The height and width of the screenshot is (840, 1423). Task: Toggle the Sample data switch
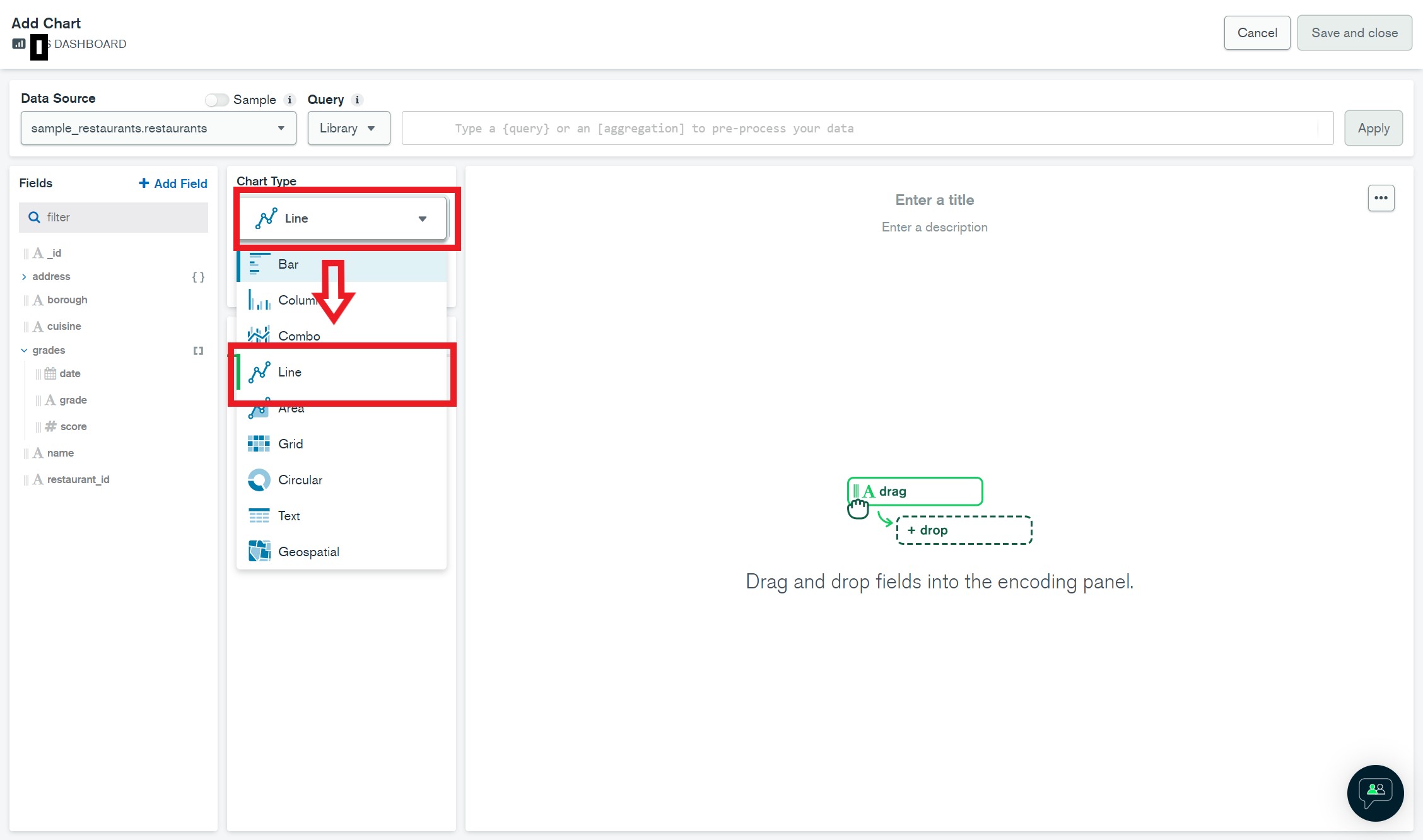216,100
